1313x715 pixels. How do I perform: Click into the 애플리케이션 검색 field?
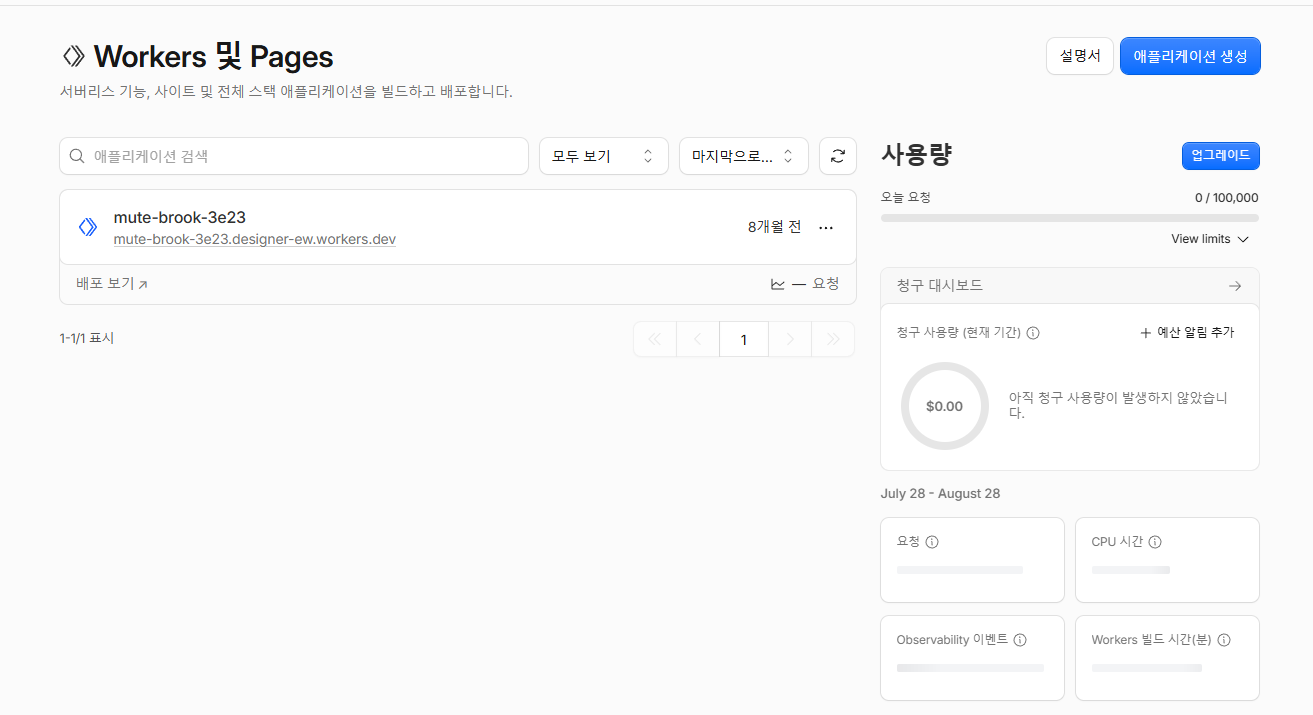coord(294,156)
